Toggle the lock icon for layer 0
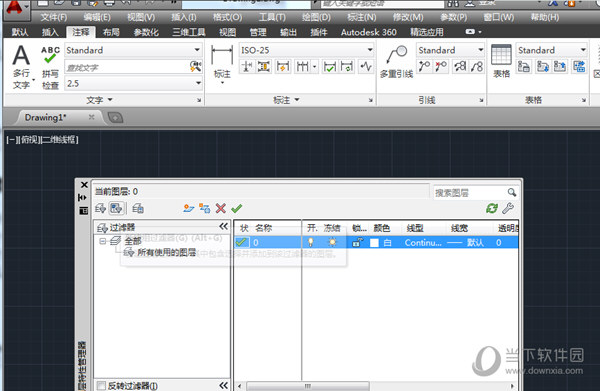 pyautogui.click(x=357, y=242)
